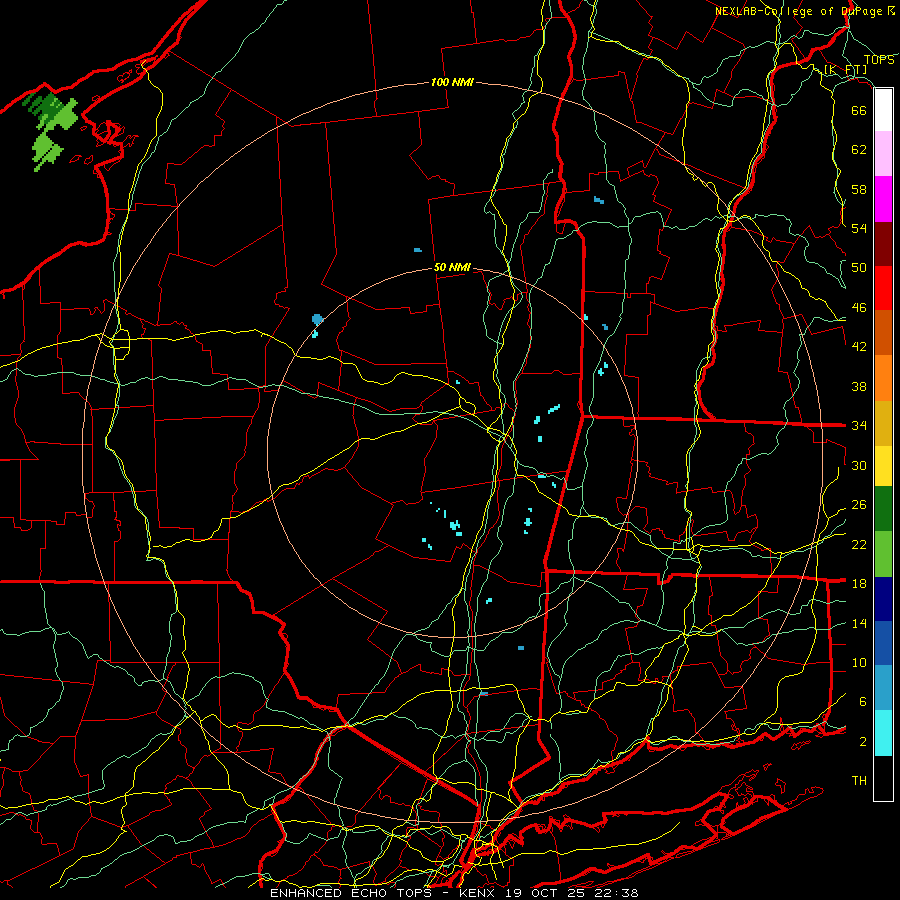Screen dimensions: 900x900
Task: Click the cyan legend swatch near 2
Action: [x=883, y=733]
